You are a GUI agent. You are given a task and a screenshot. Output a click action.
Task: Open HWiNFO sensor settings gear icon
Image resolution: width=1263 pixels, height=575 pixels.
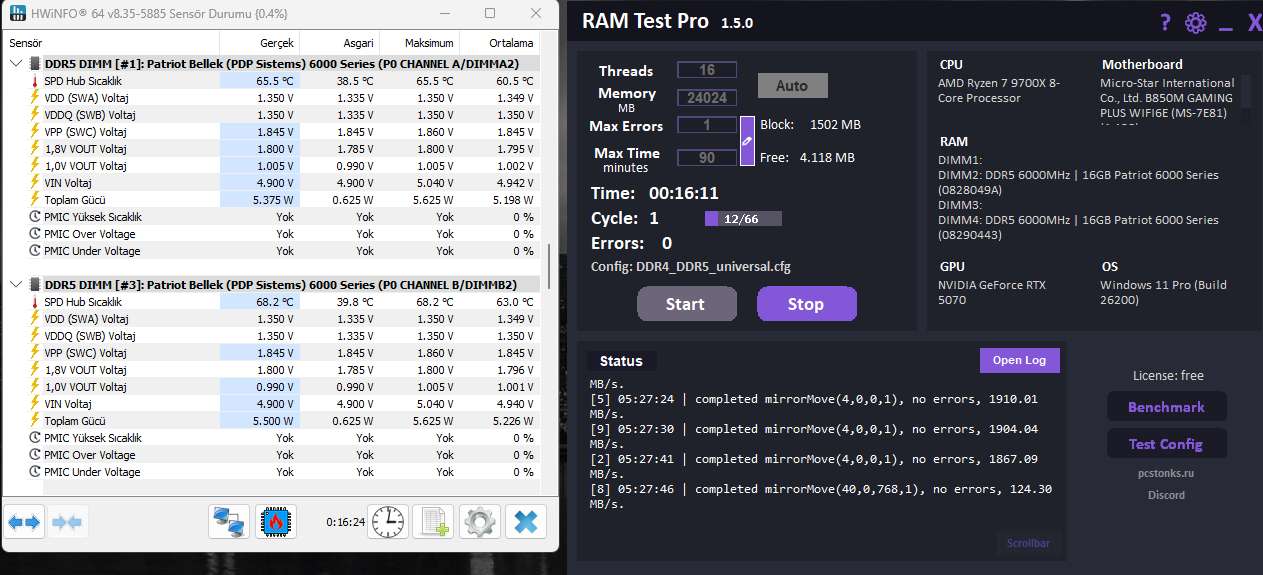pos(480,521)
